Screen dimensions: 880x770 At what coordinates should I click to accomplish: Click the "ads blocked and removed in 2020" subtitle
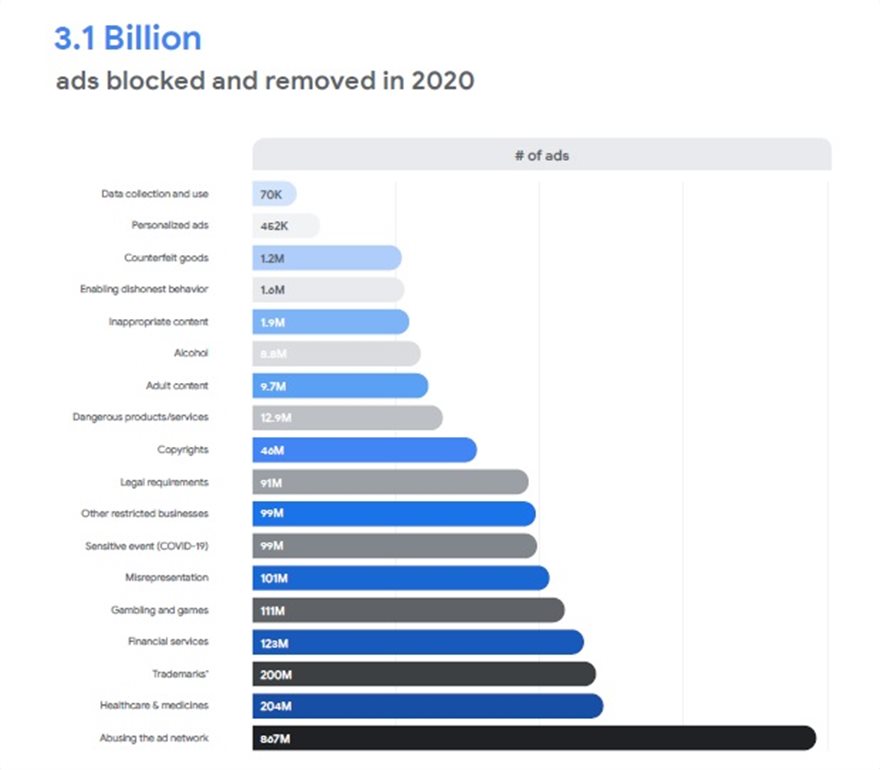[x=264, y=81]
